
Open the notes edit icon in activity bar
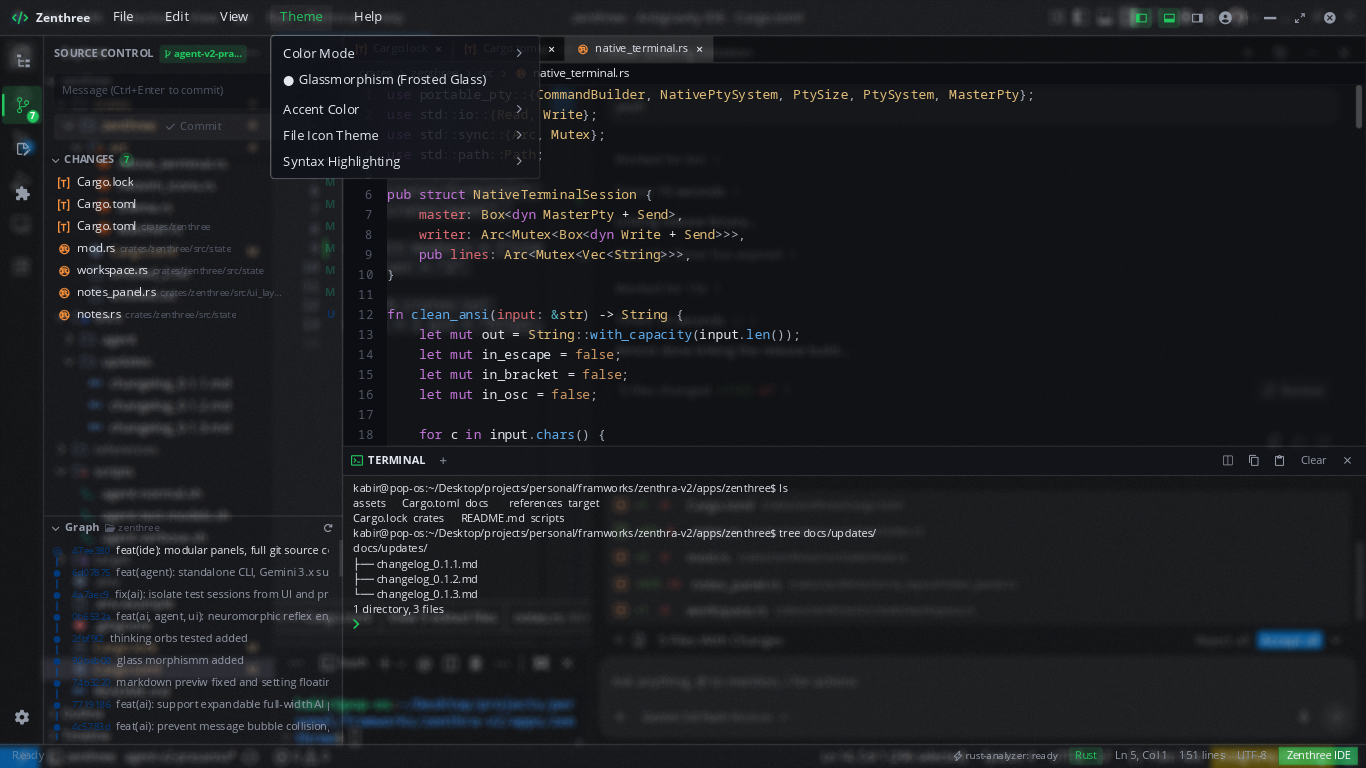pyautogui.click(x=21, y=149)
